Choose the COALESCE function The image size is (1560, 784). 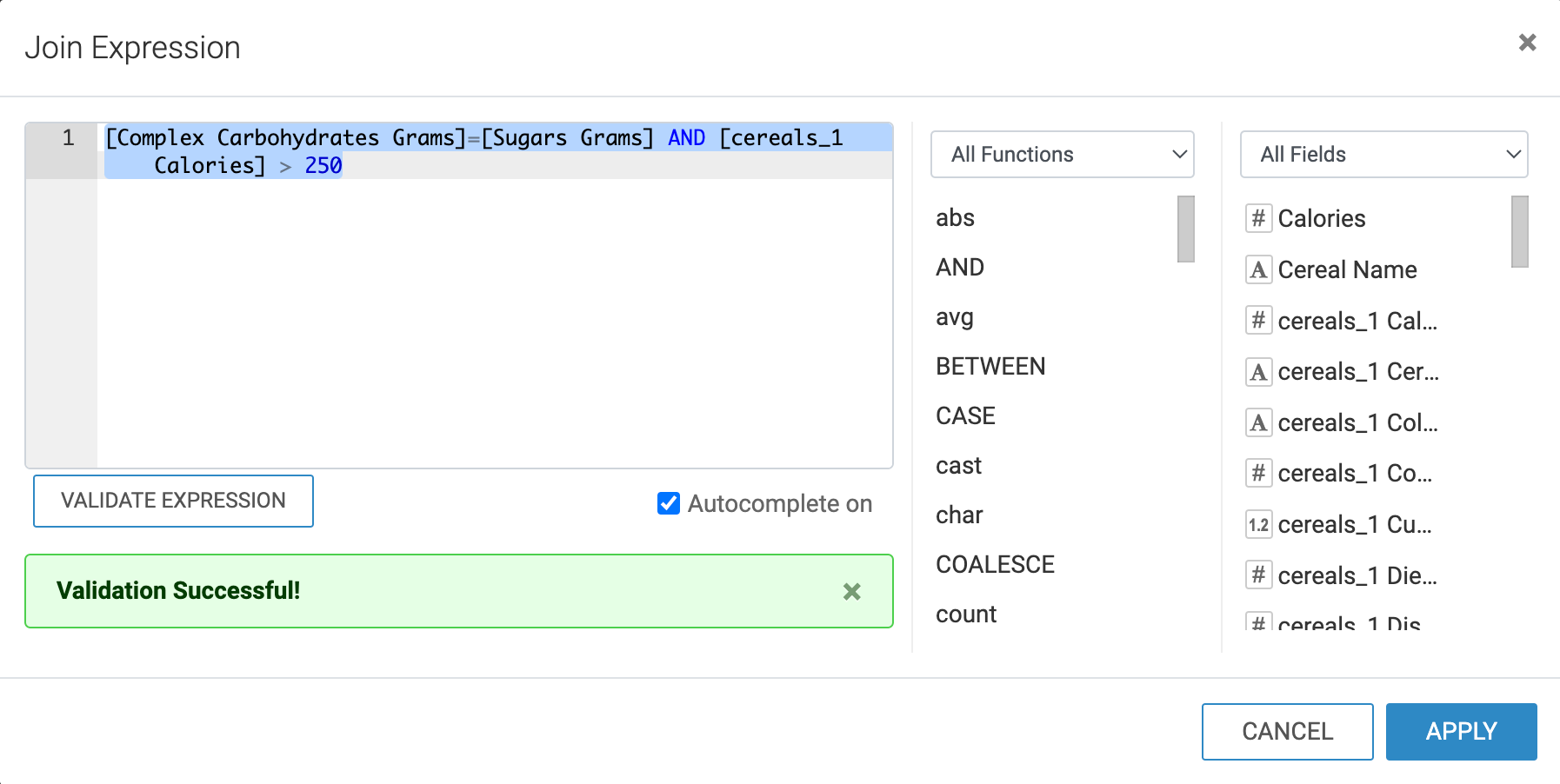click(995, 564)
